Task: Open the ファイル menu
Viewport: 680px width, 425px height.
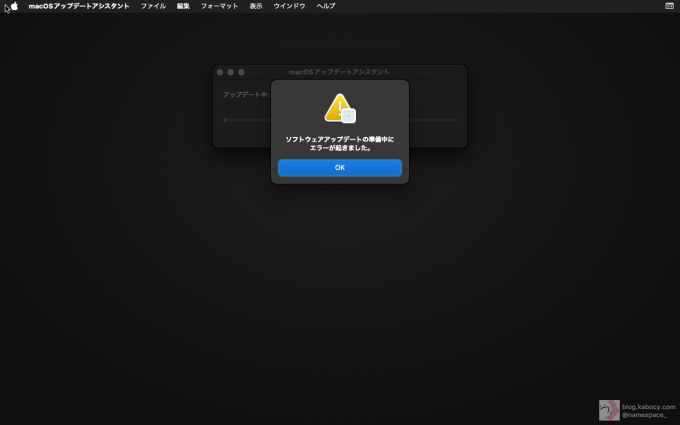Action: 153,6
